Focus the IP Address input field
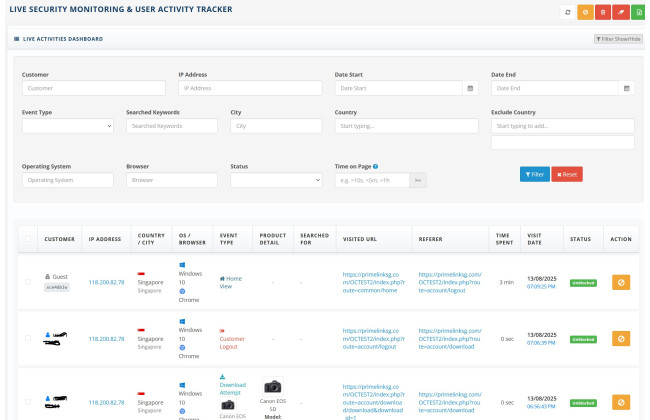650x420 pixels. (x=250, y=88)
